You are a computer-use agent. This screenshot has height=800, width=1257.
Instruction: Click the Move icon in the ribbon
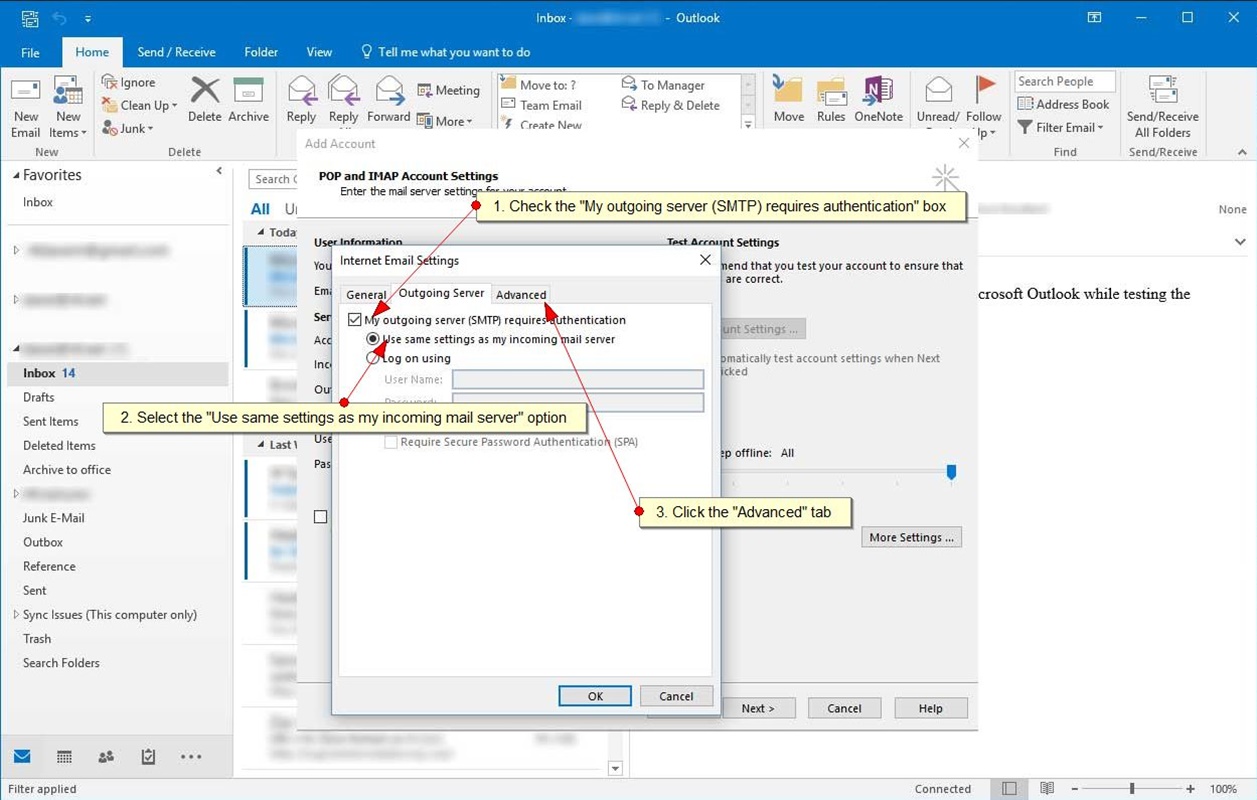coord(788,90)
